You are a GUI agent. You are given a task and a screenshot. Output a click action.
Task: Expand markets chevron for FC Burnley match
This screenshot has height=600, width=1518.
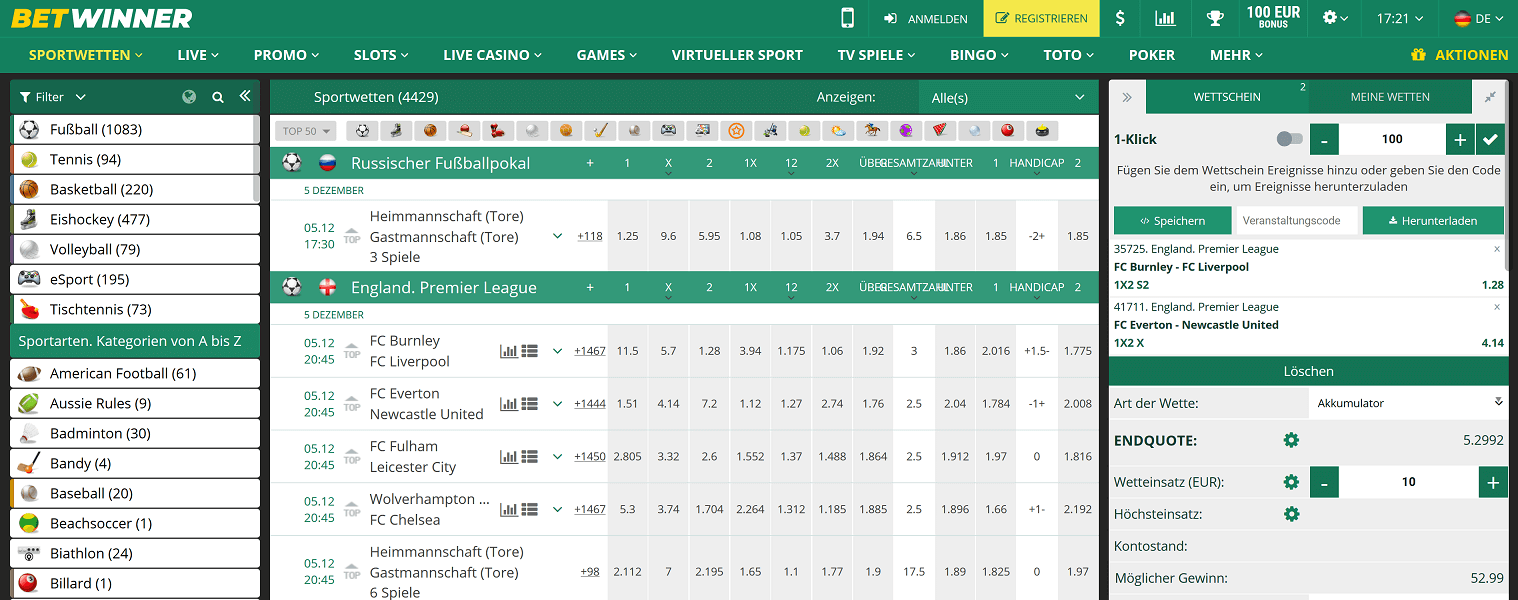point(557,351)
